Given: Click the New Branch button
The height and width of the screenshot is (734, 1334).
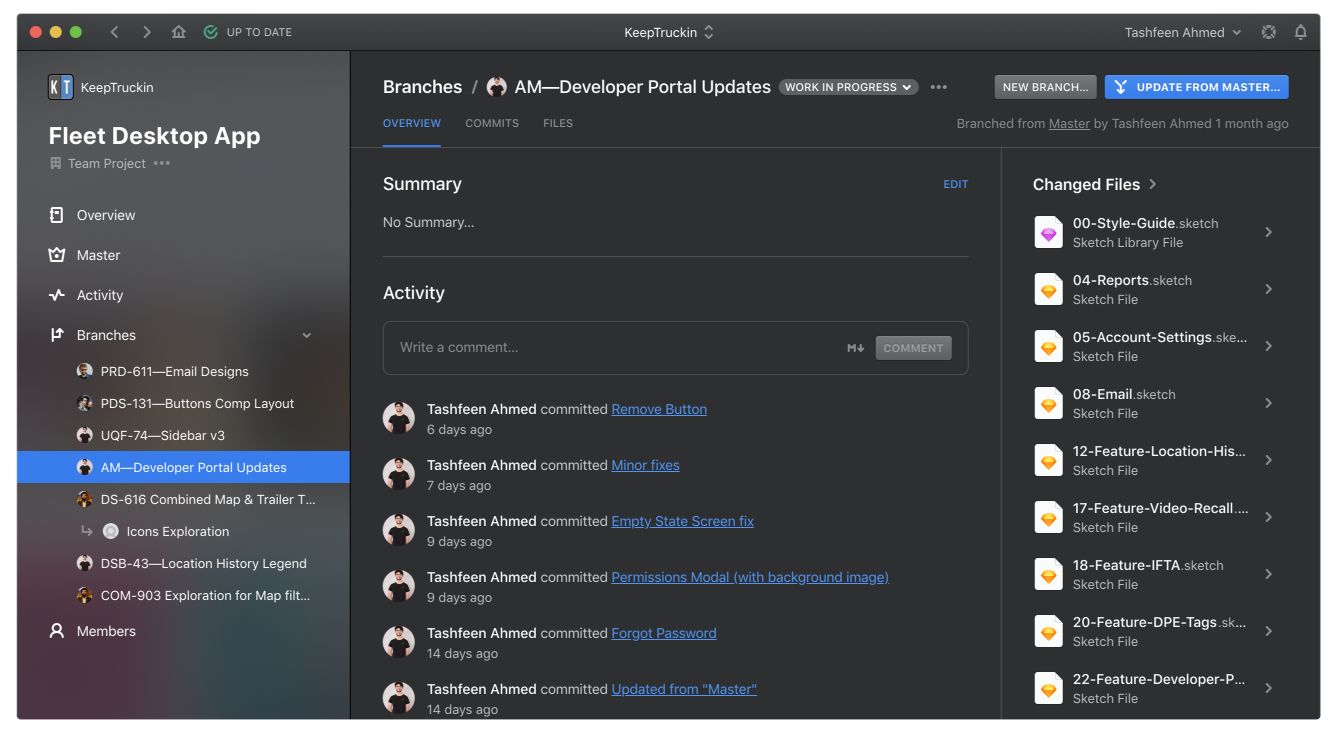Looking at the screenshot, I should click(x=1045, y=87).
